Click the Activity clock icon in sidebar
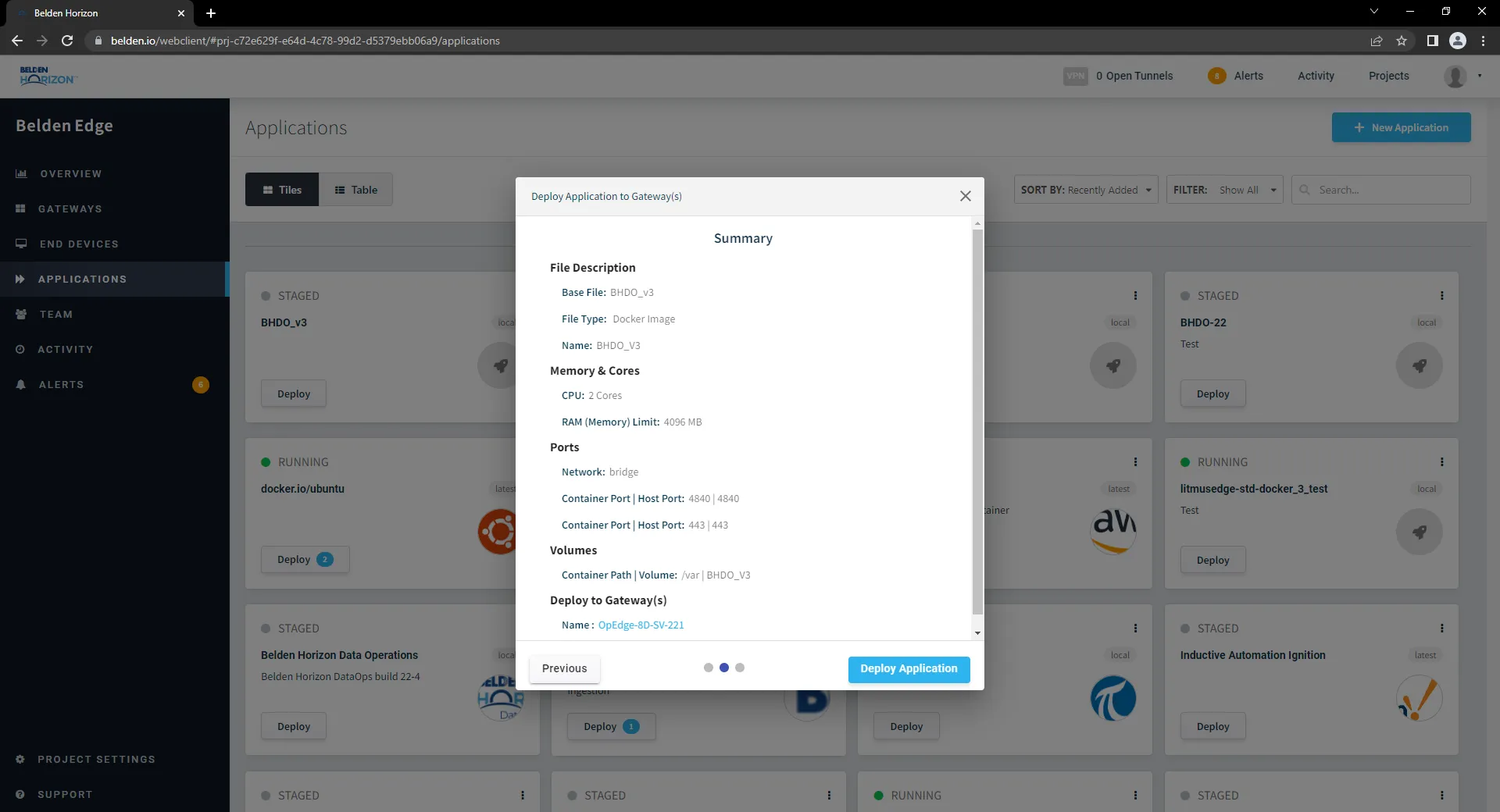 (20, 349)
